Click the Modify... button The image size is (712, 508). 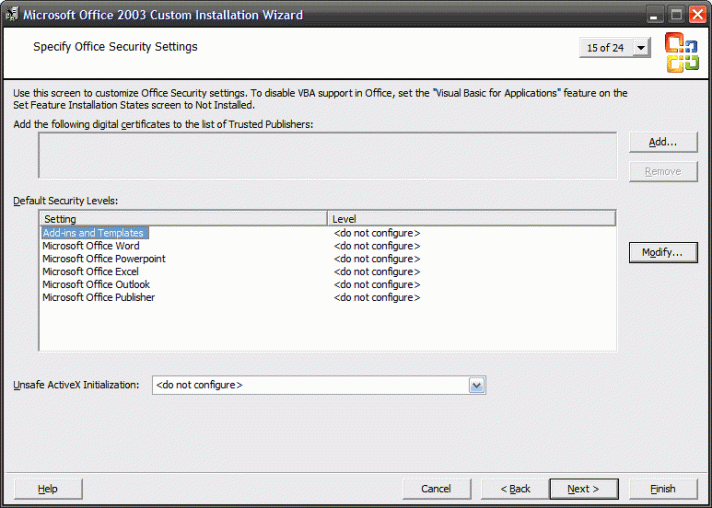pyautogui.click(x=663, y=252)
